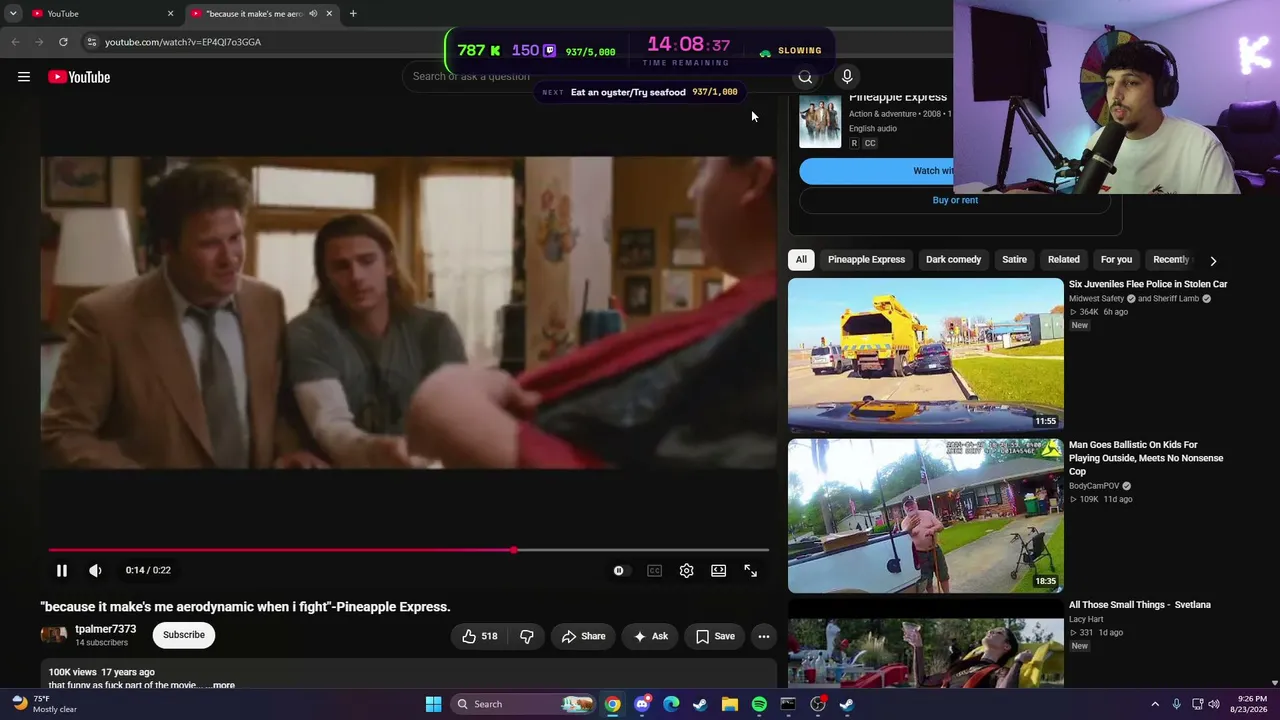Expand the description with ...more
The image size is (1280, 720).
click(222, 685)
